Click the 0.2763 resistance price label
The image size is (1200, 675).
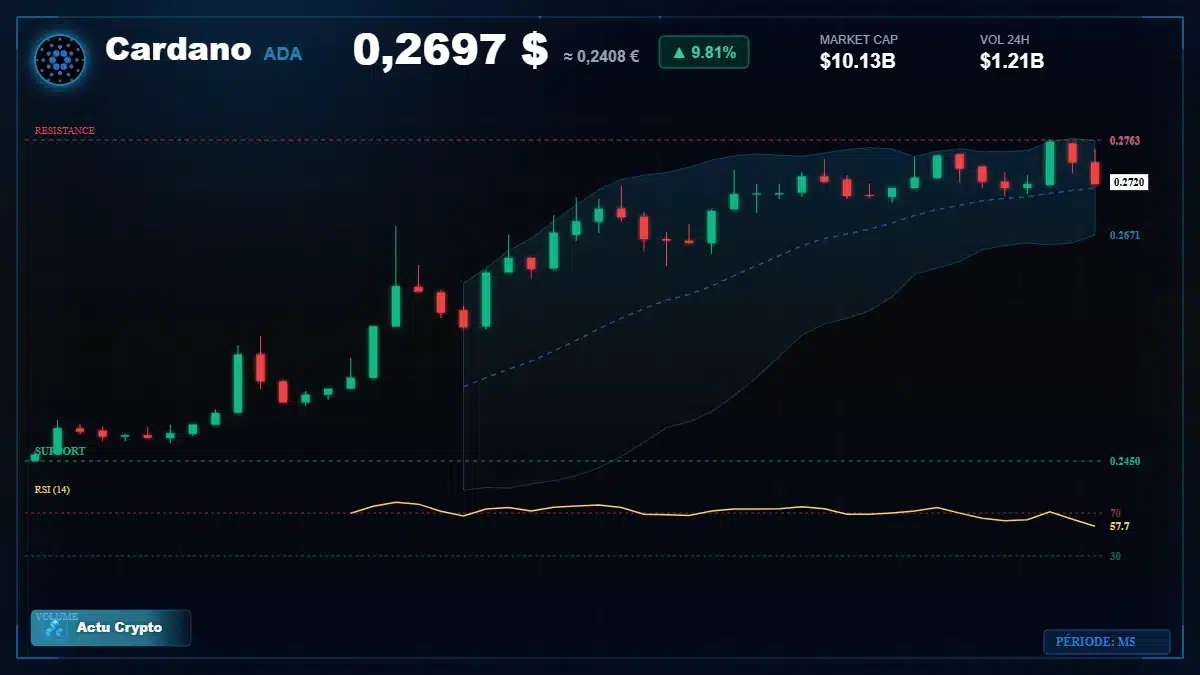point(1125,141)
